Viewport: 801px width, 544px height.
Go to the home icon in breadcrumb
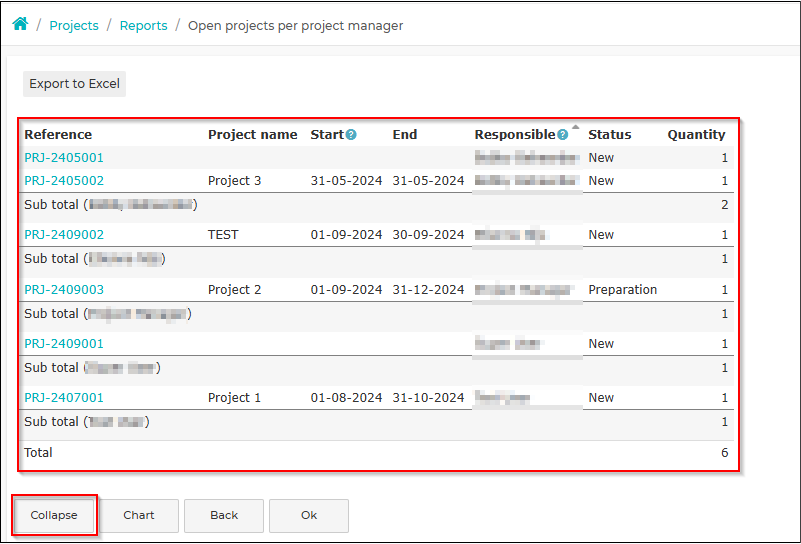20,24
